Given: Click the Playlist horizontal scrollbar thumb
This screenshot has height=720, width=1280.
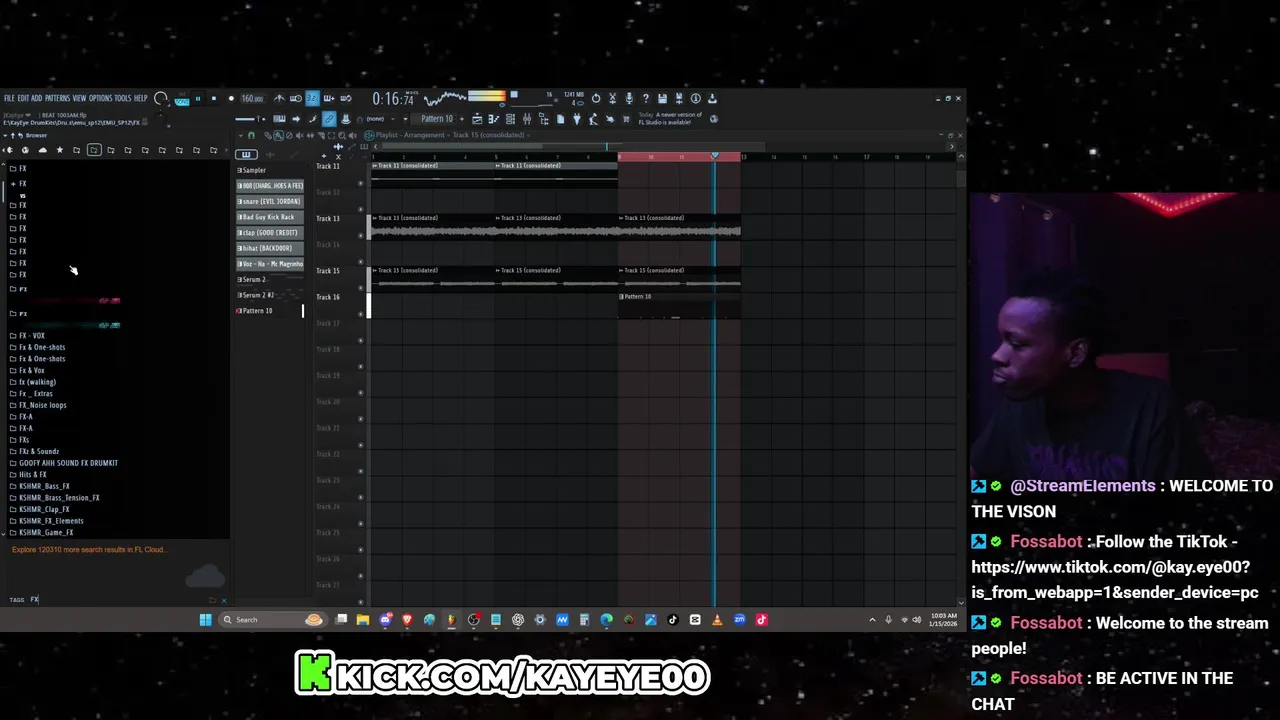Looking at the screenshot, I should (461, 146).
